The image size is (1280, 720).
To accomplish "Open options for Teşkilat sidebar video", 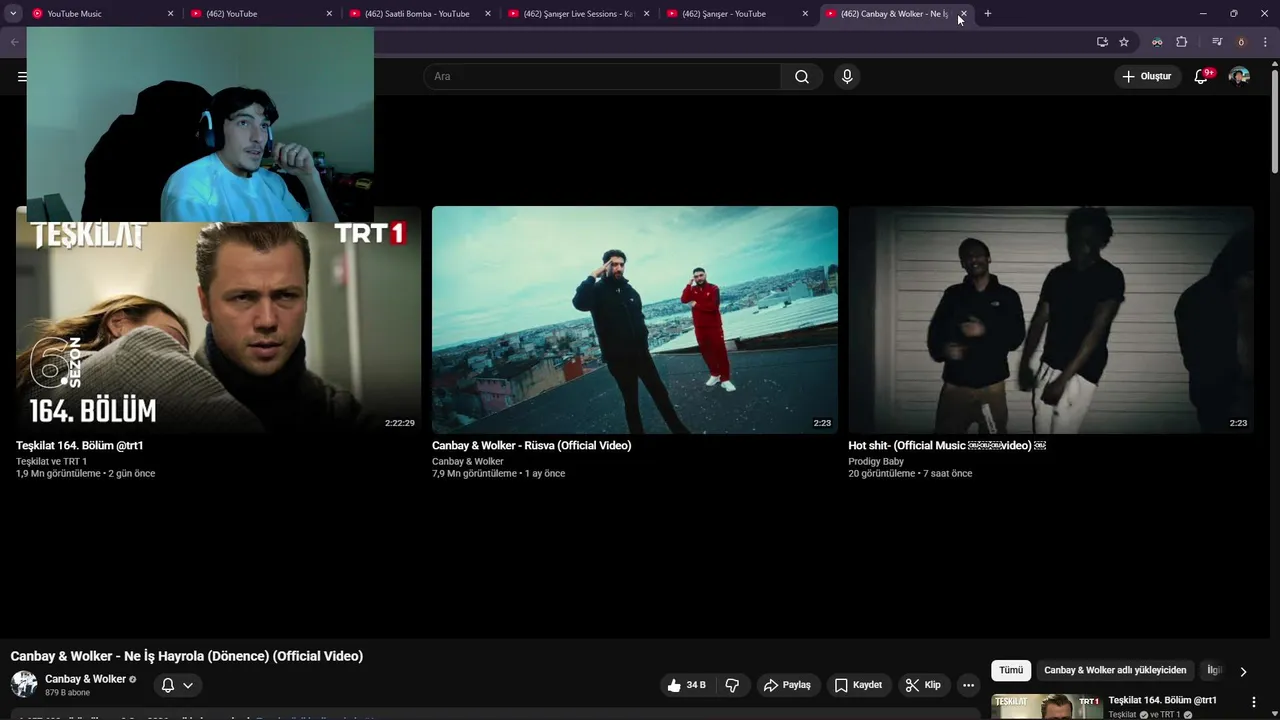I will [1253, 703].
